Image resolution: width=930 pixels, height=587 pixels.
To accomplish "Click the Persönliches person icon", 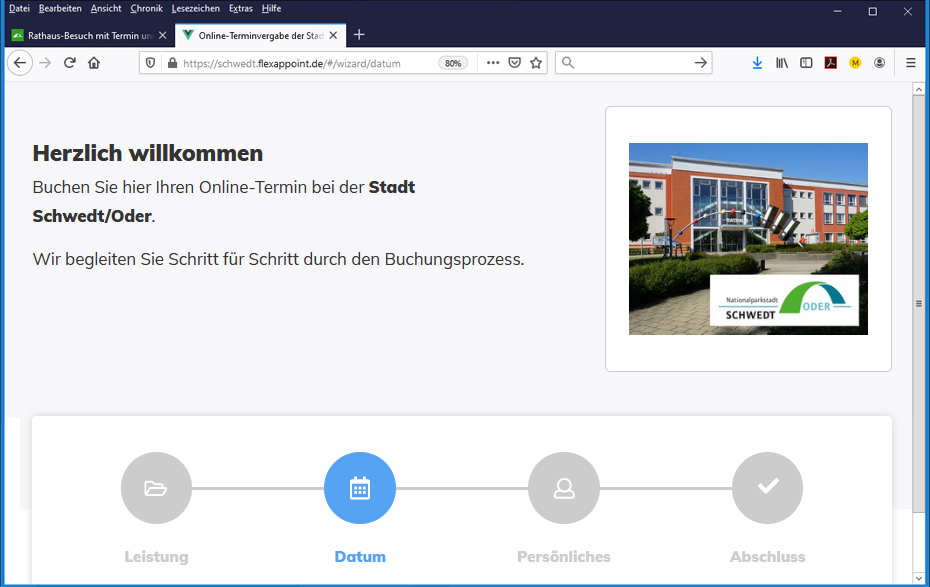I will [x=563, y=488].
